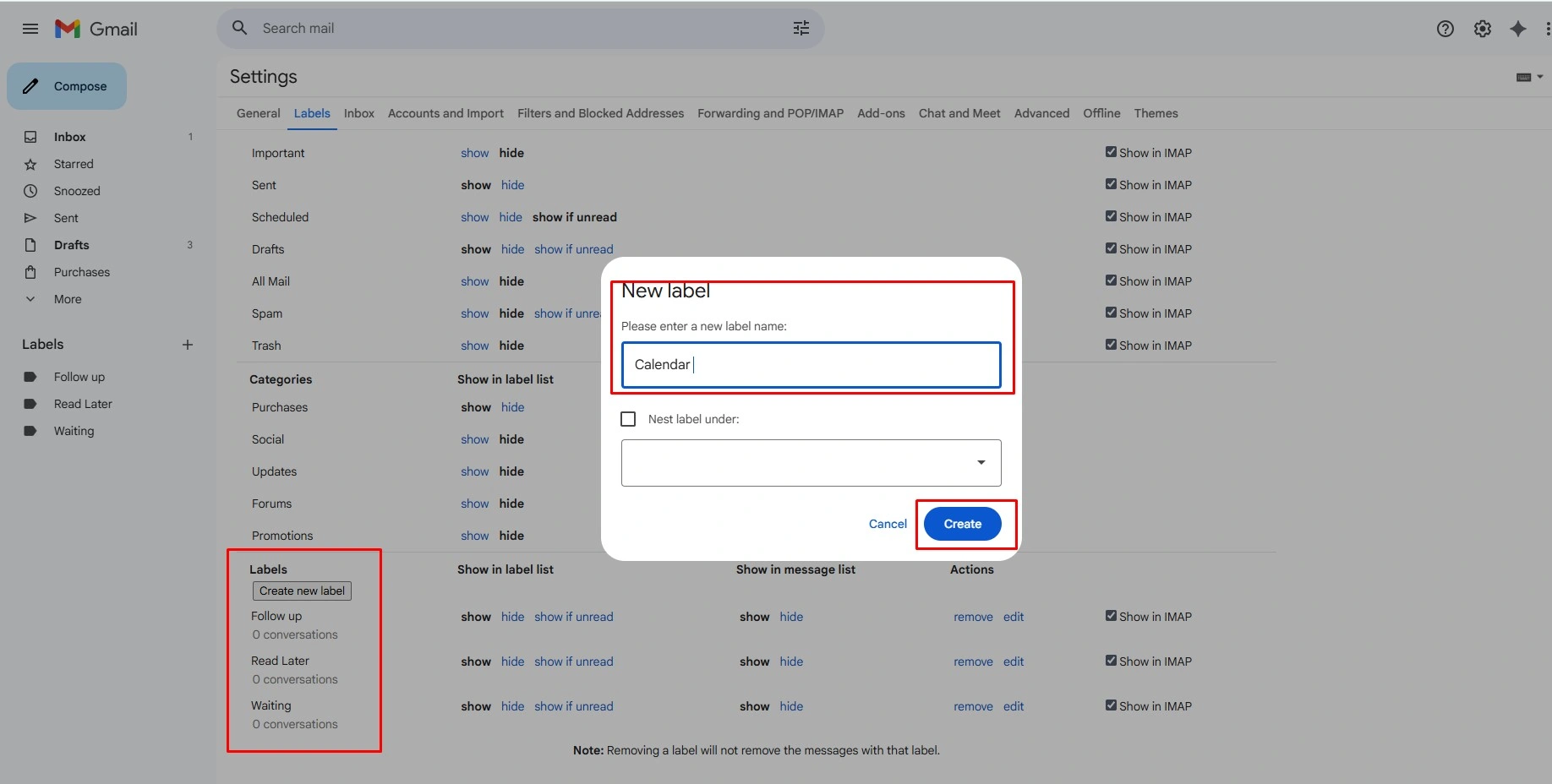1552x784 pixels.
Task: Open the main menu hamburger icon
Action: tap(30, 29)
